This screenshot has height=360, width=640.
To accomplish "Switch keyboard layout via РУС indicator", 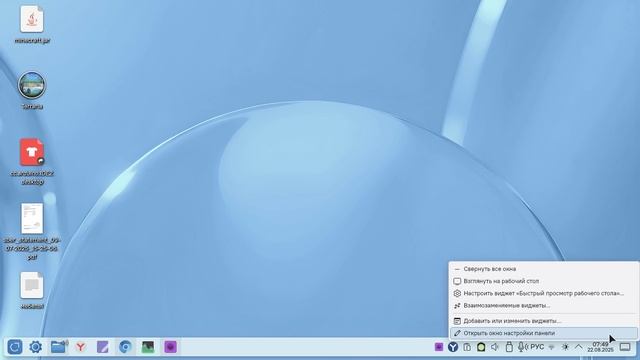I will [x=537, y=347].
